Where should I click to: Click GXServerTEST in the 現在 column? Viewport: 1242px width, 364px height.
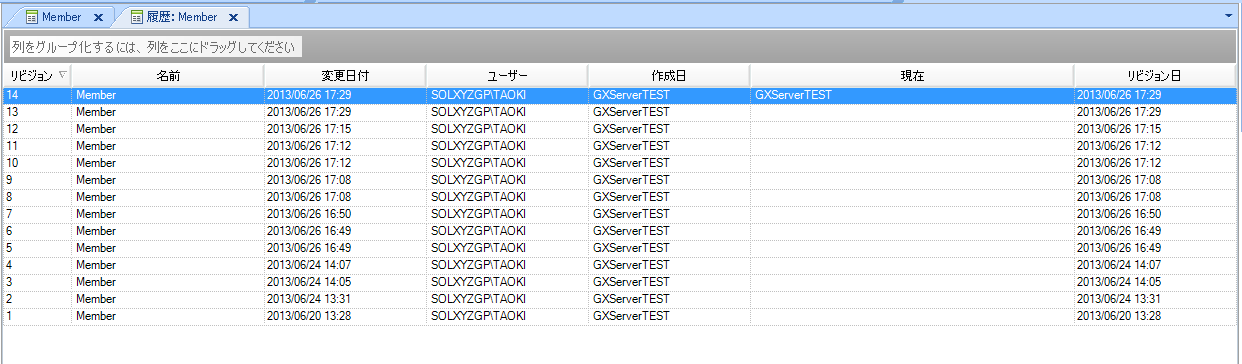[794, 95]
